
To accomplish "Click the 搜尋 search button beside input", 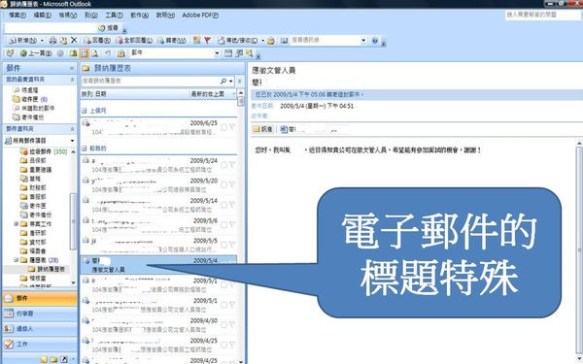I will (108, 28).
